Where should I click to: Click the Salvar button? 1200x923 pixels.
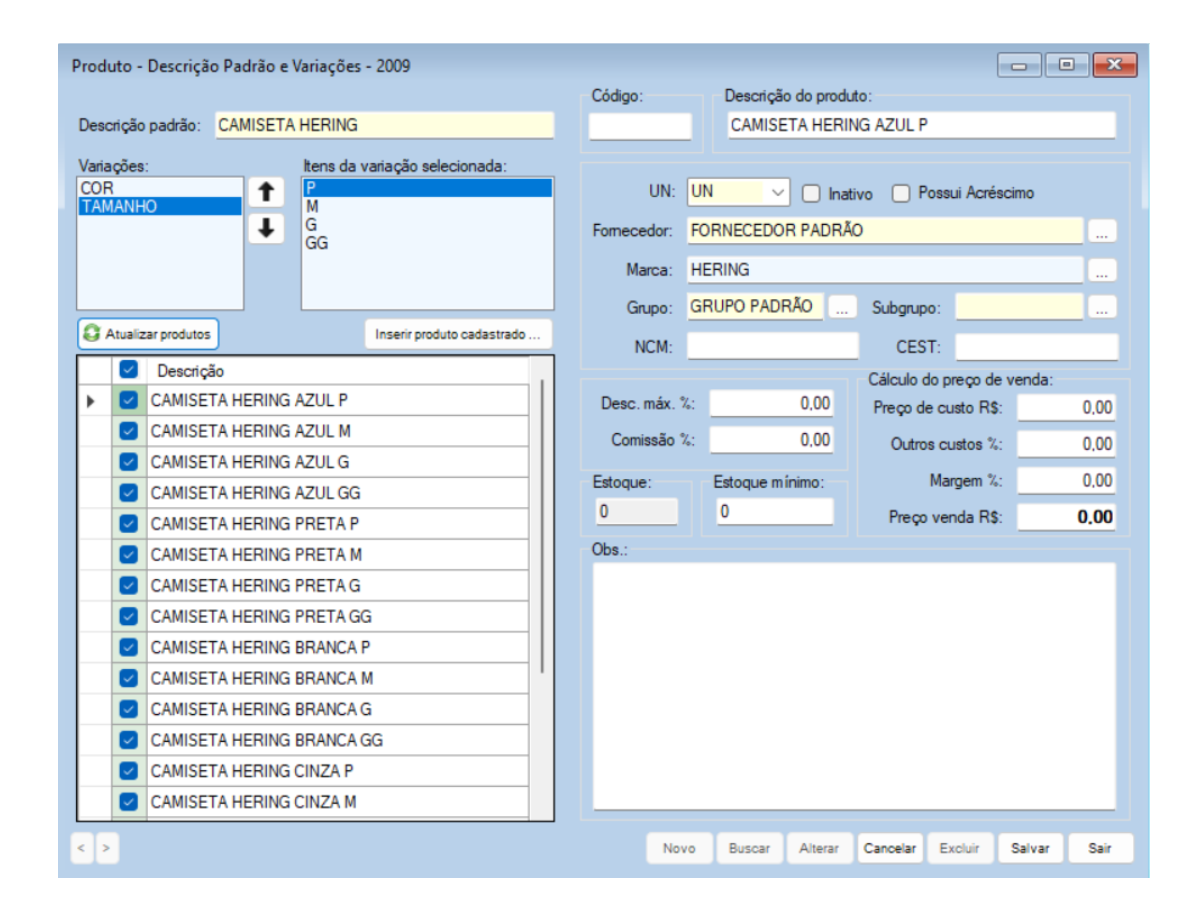pos(1030,849)
